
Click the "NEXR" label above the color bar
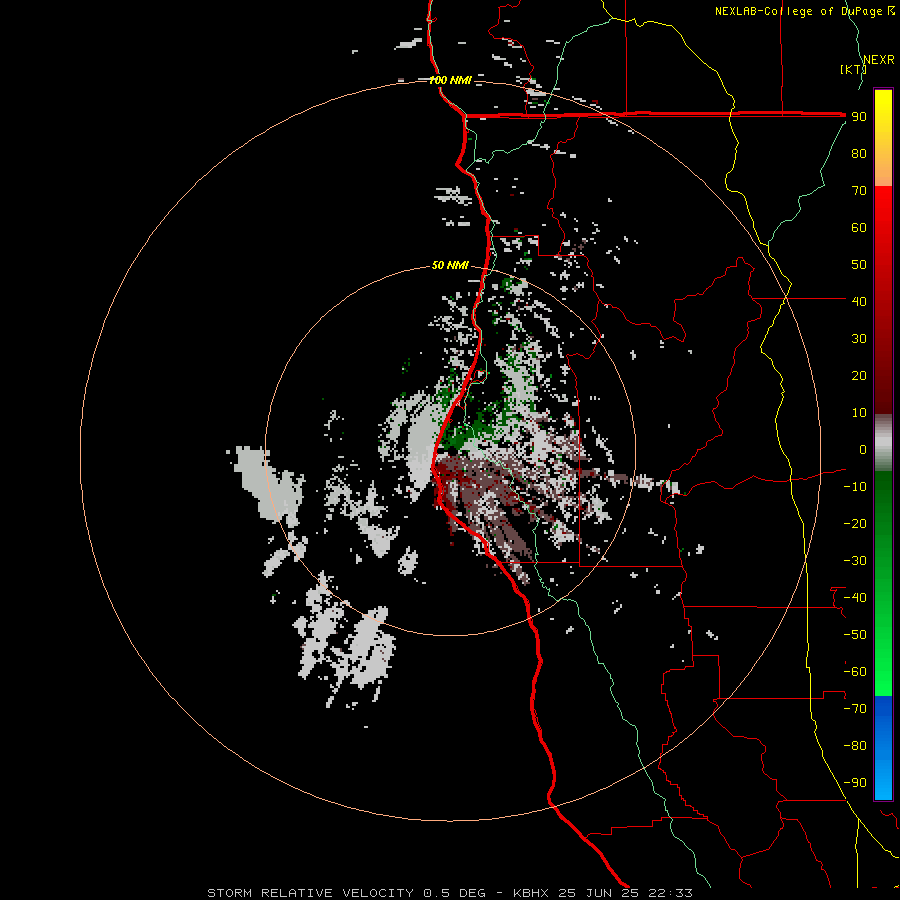[879, 60]
